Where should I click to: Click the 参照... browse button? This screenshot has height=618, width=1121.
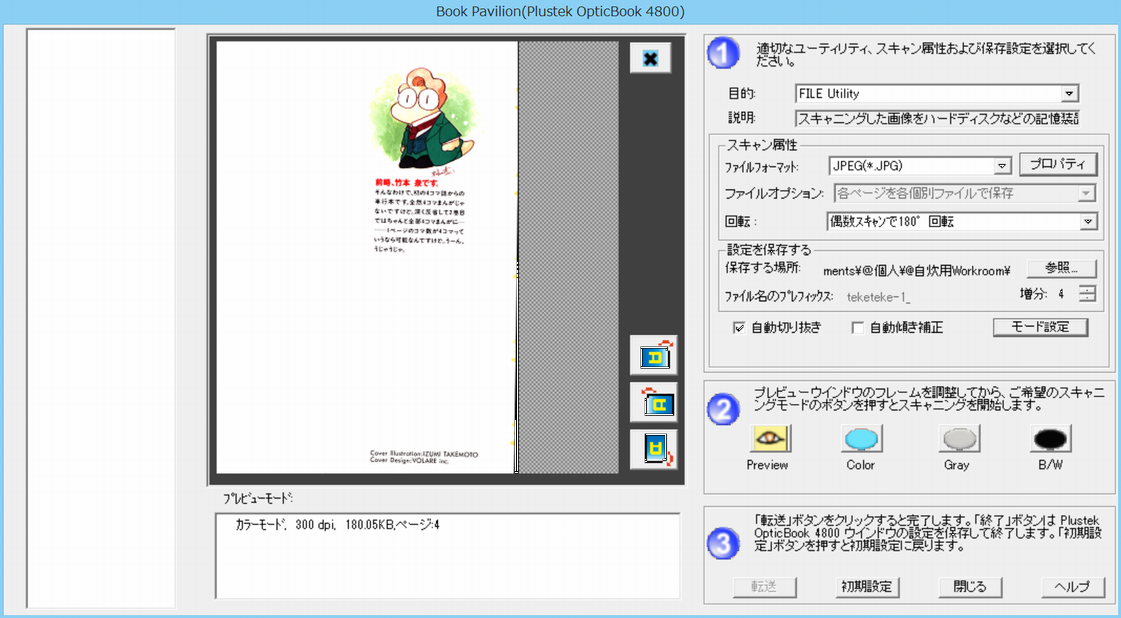coord(1062,268)
